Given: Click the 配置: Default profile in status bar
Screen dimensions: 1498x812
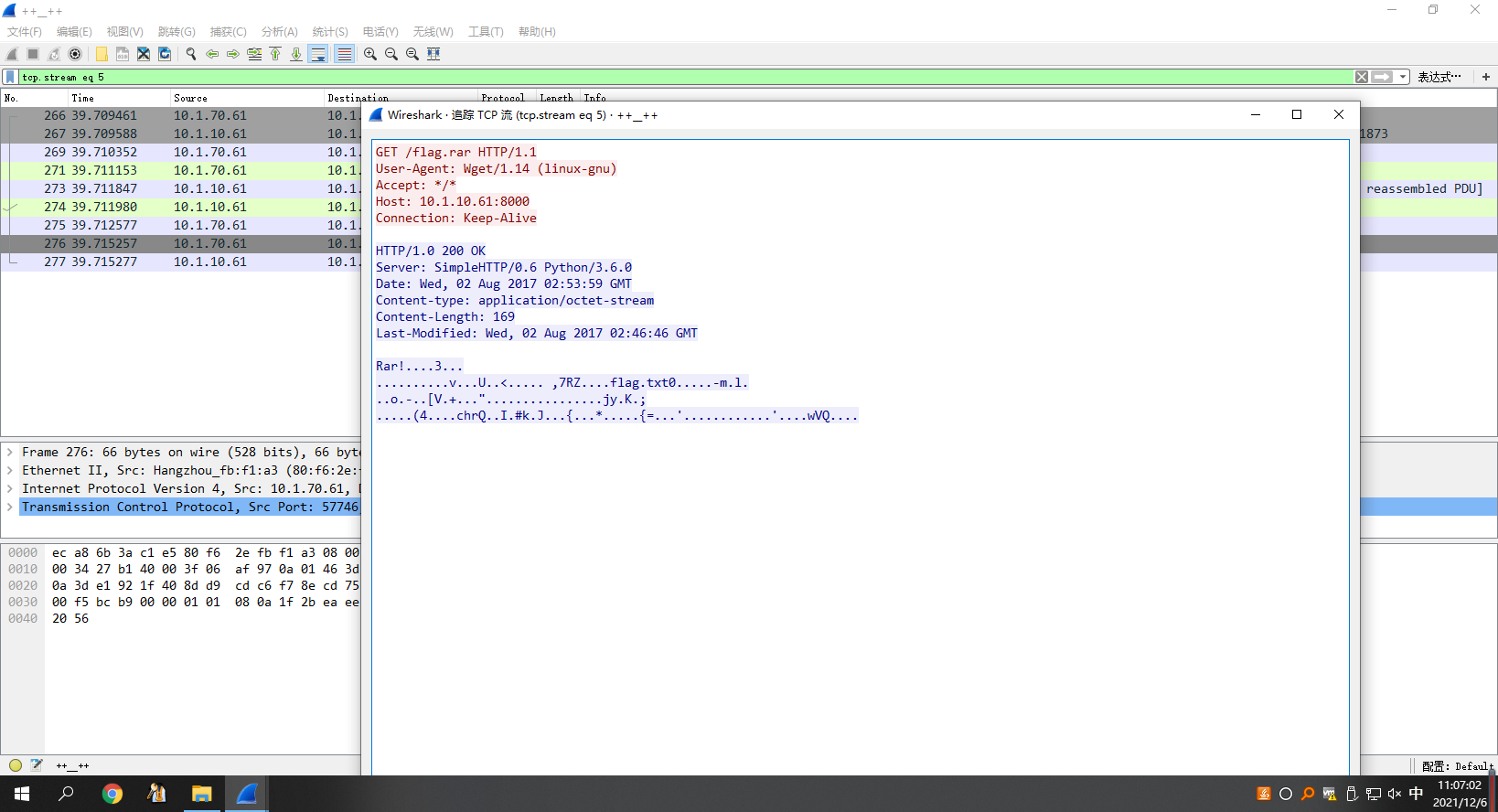Looking at the screenshot, I should tap(1457, 766).
